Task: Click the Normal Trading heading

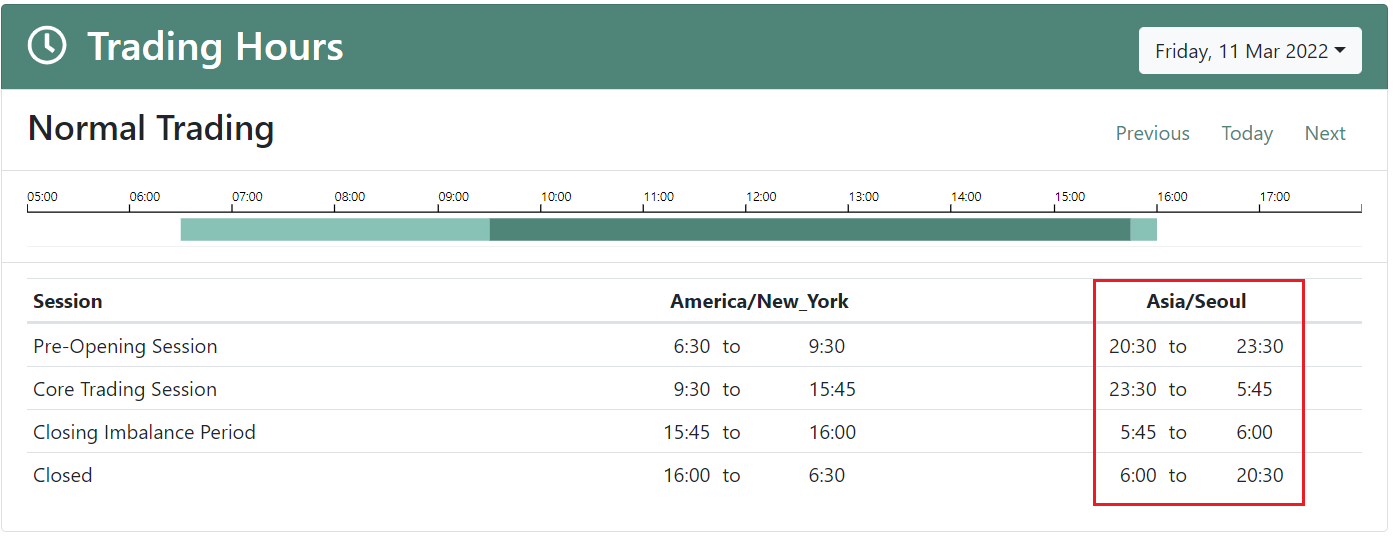Action: point(151,128)
